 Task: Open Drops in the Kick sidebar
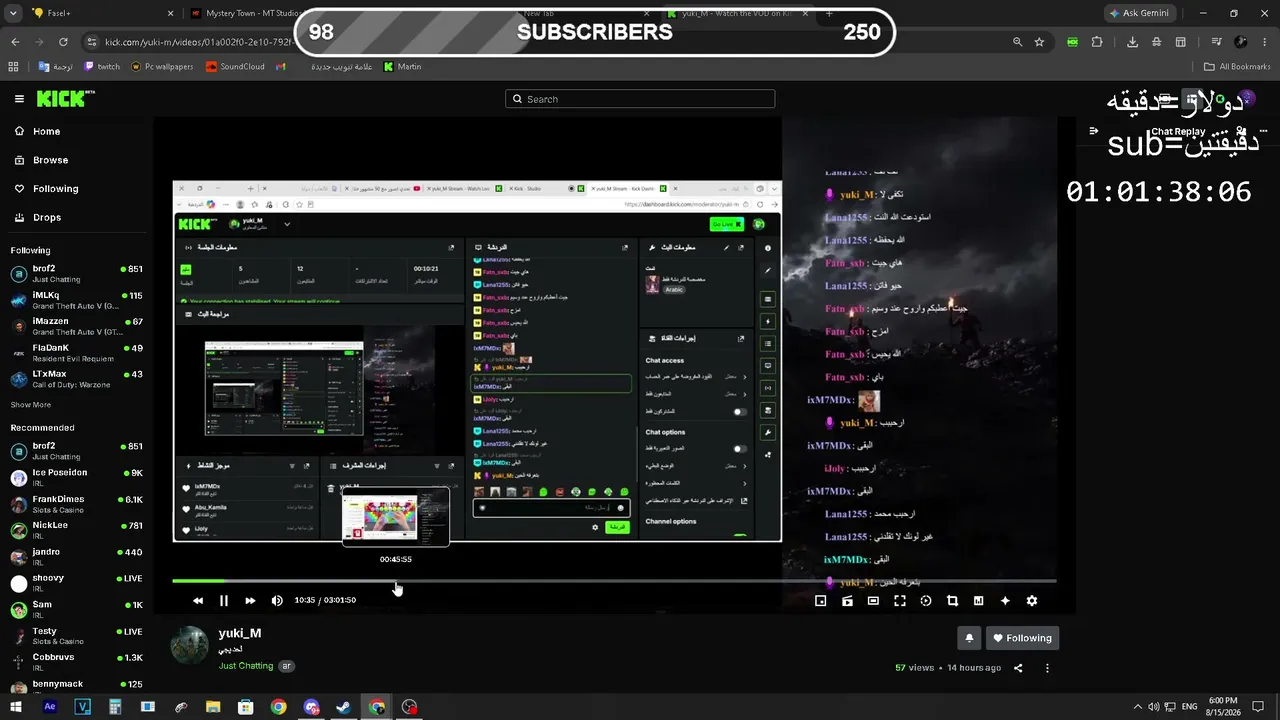pyautogui.click(x=46, y=217)
